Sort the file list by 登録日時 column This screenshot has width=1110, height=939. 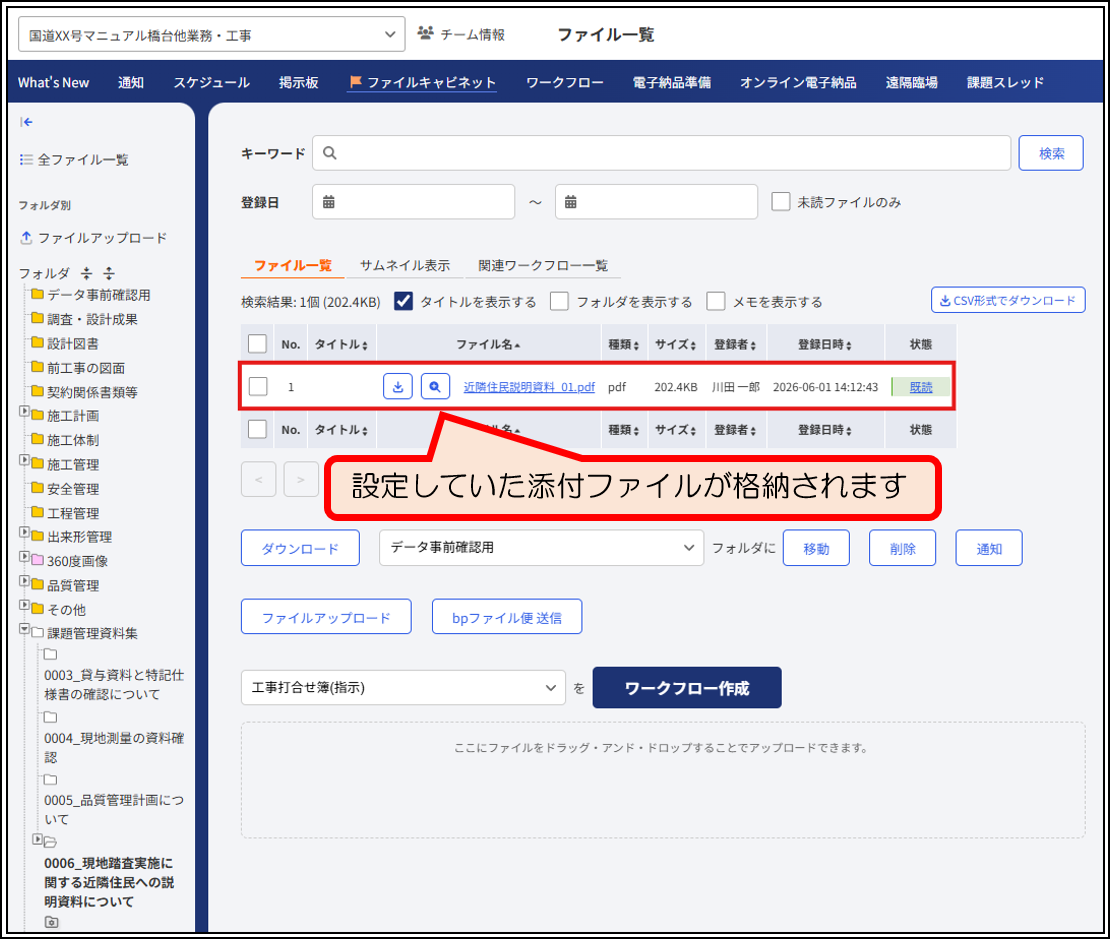click(x=825, y=344)
